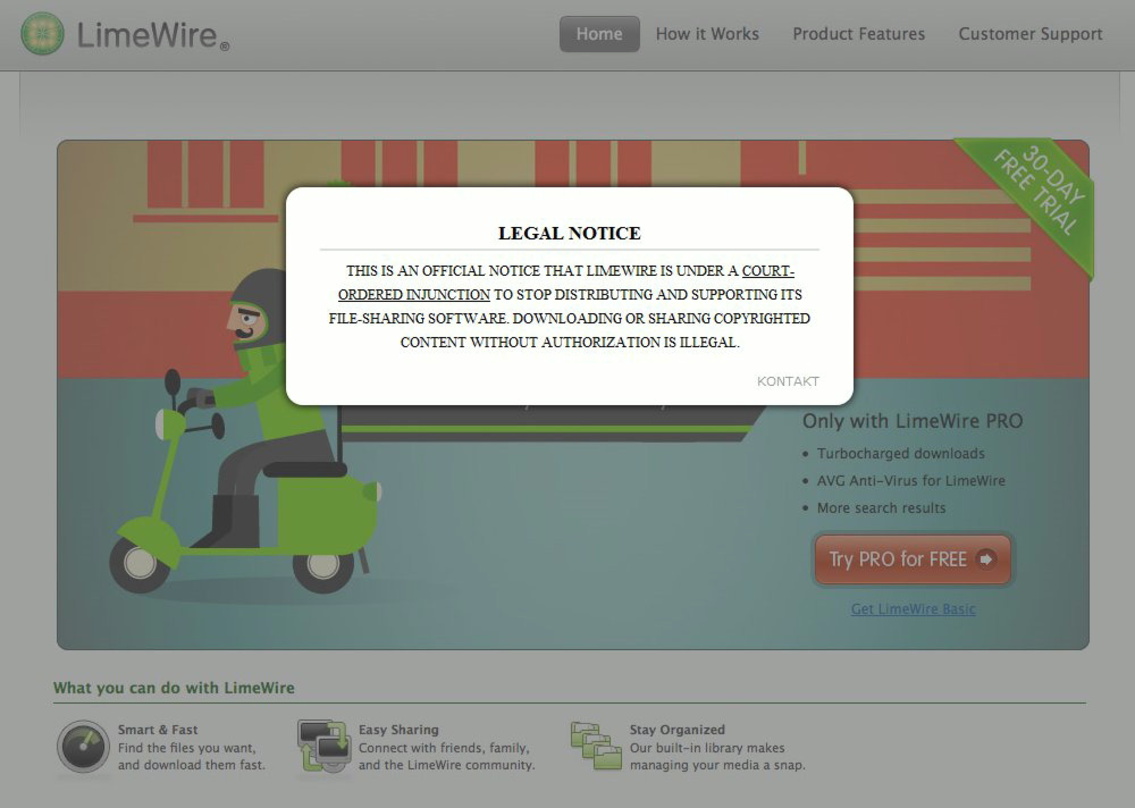The width and height of the screenshot is (1135, 808).
Task: Click the LimeWire lime logo icon
Action: click(42, 33)
